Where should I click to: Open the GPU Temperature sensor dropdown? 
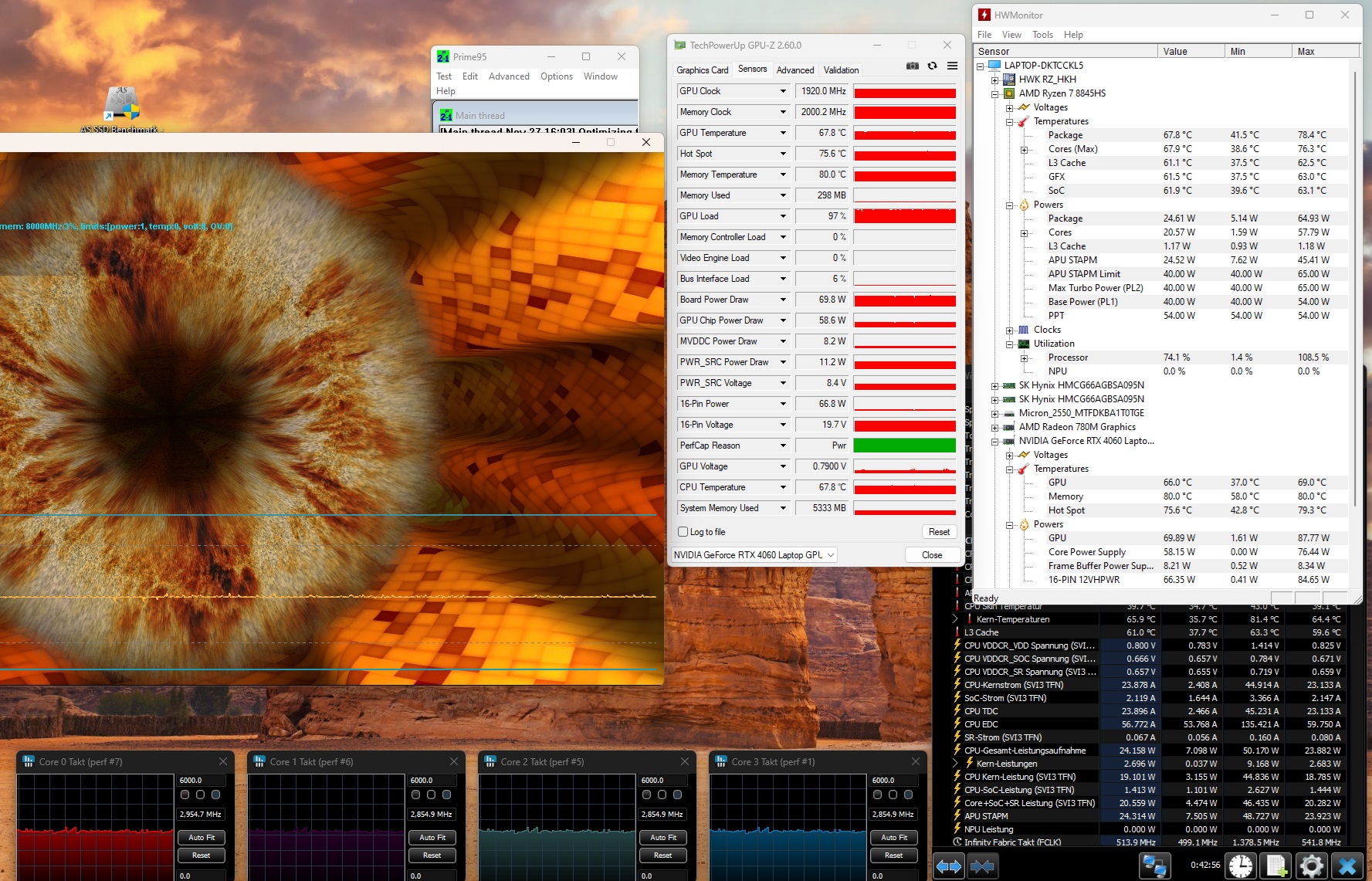click(783, 133)
